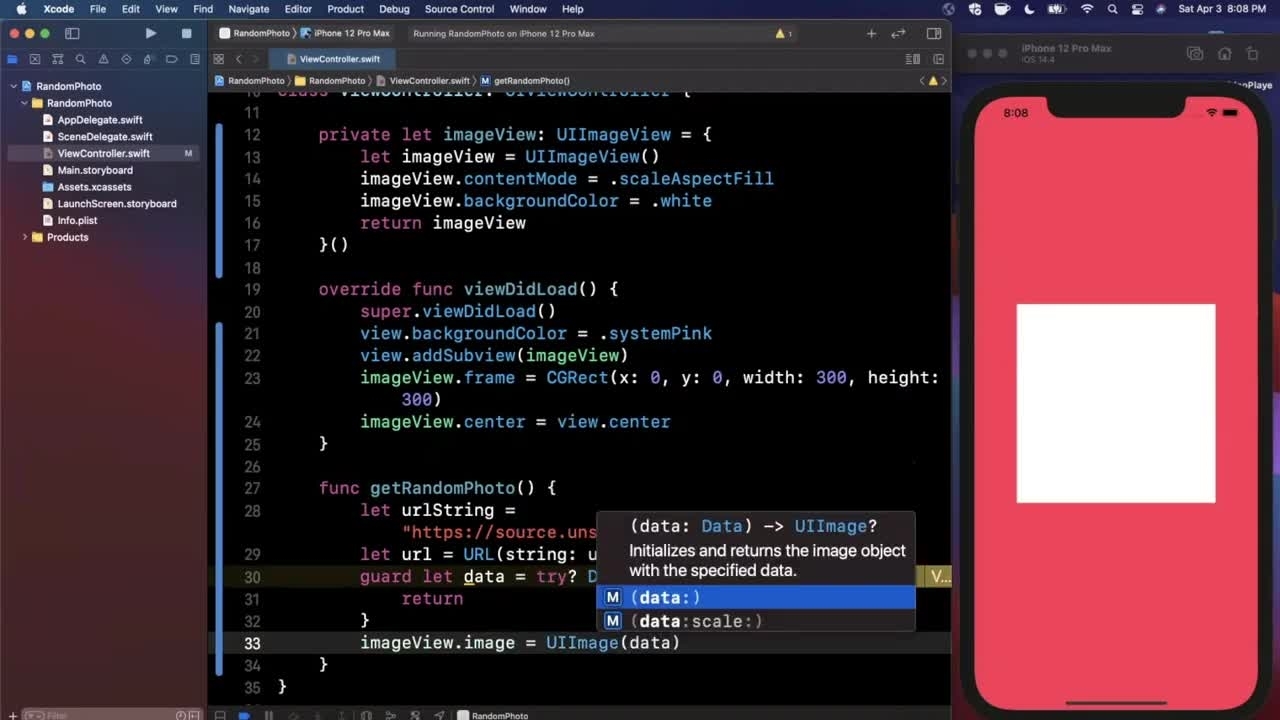Toggle the inspectors panel on the right

(x=933, y=33)
